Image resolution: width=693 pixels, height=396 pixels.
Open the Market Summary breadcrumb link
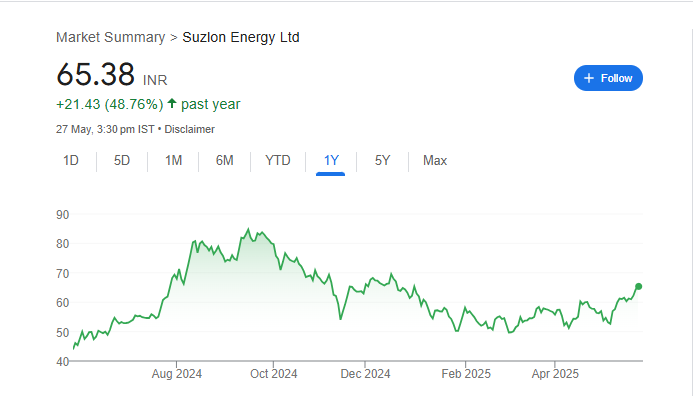coord(110,37)
